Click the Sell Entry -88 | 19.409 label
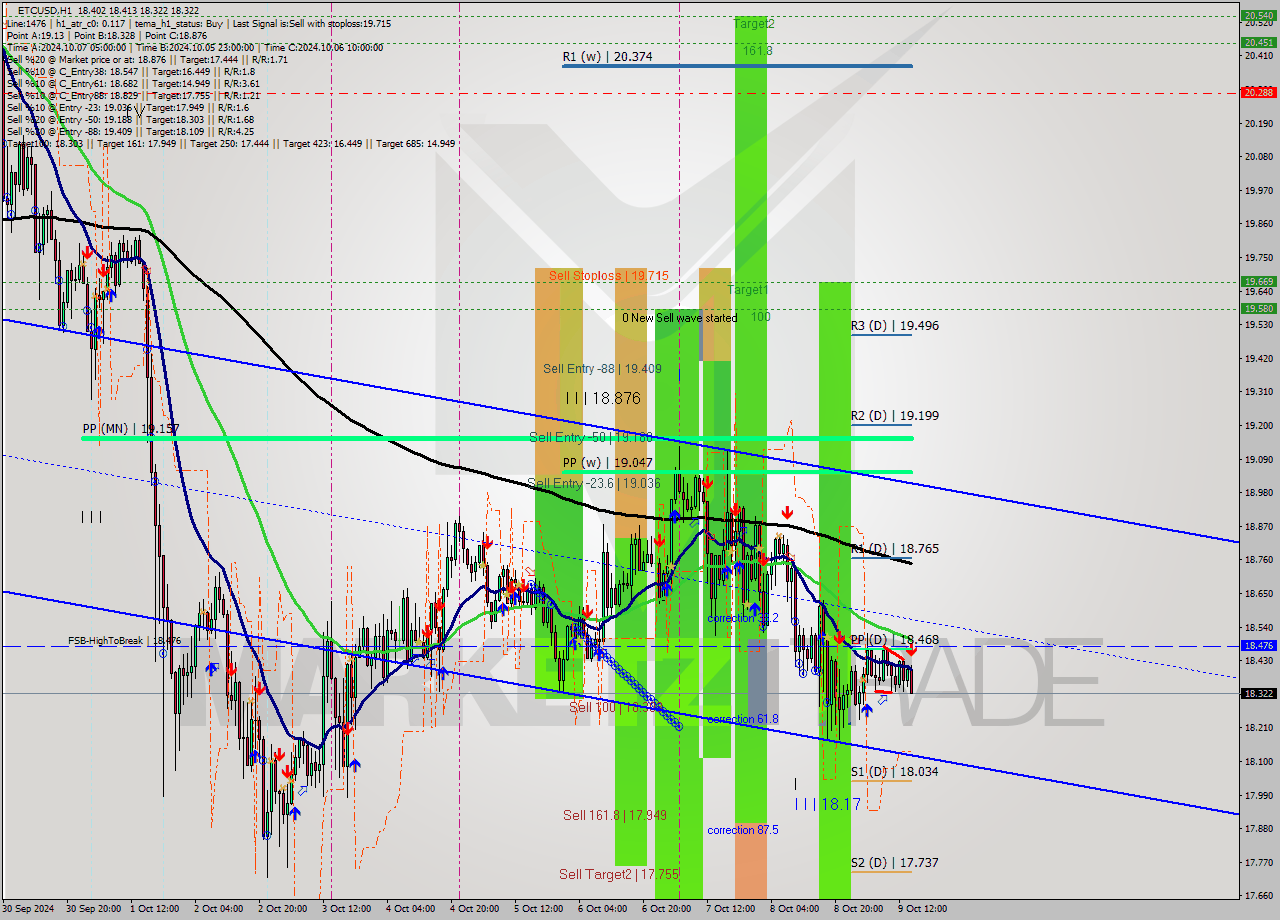The image size is (1280, 920). 602,369
